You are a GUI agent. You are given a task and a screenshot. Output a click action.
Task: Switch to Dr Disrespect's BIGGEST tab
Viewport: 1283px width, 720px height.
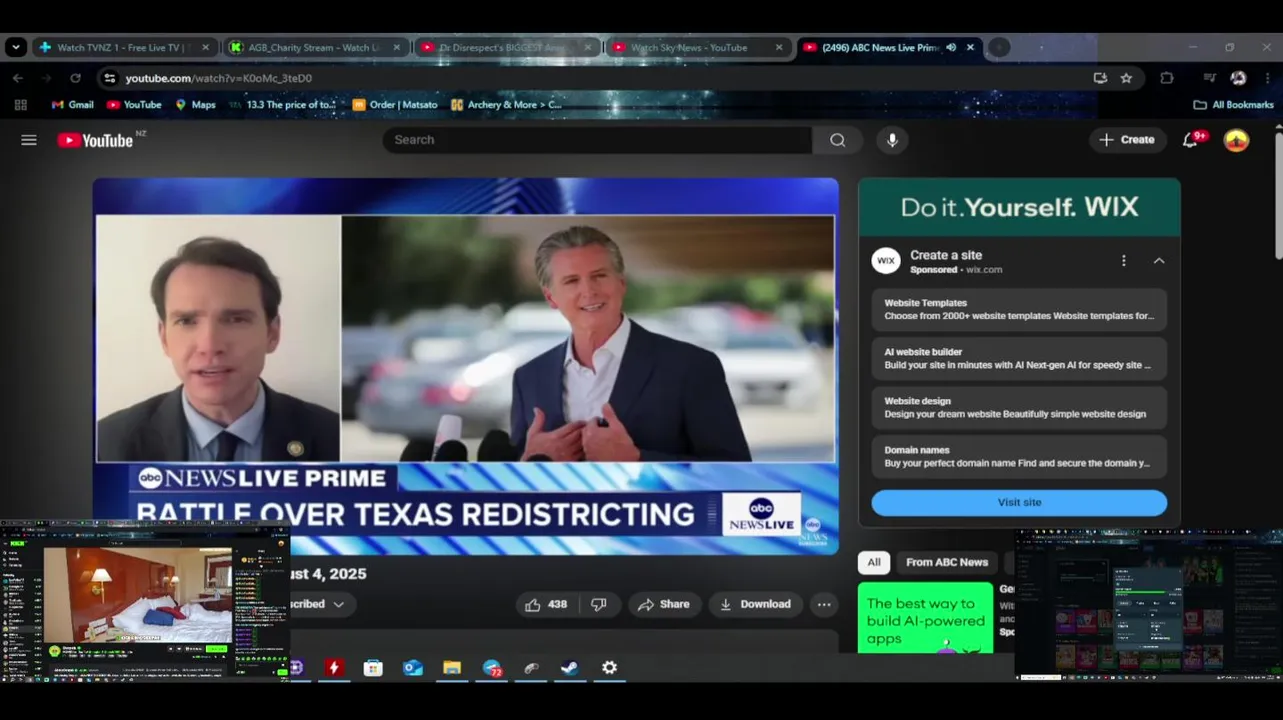506,47
